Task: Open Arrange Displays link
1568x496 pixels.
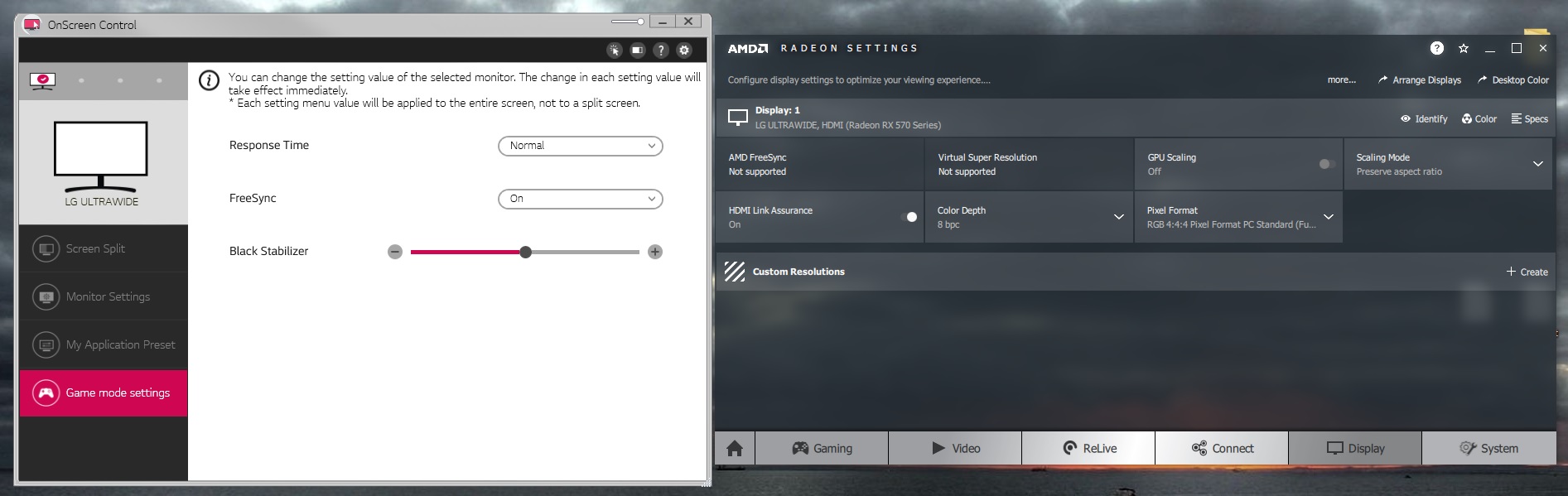Action: tap(1420, 80)
